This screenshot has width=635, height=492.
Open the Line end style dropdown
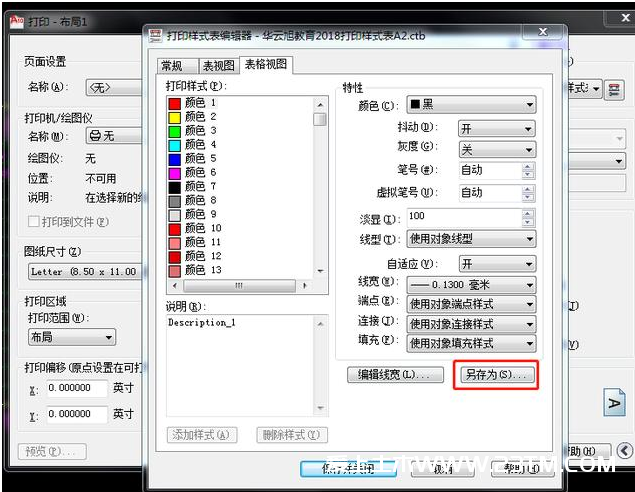point(471,304)
